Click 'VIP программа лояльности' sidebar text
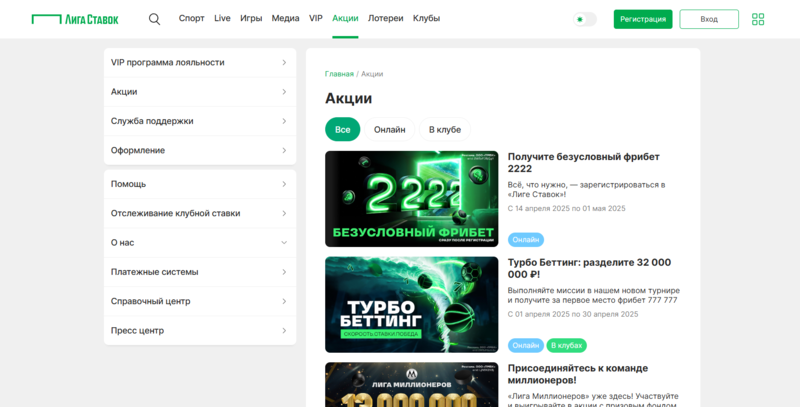 point(167,63)
